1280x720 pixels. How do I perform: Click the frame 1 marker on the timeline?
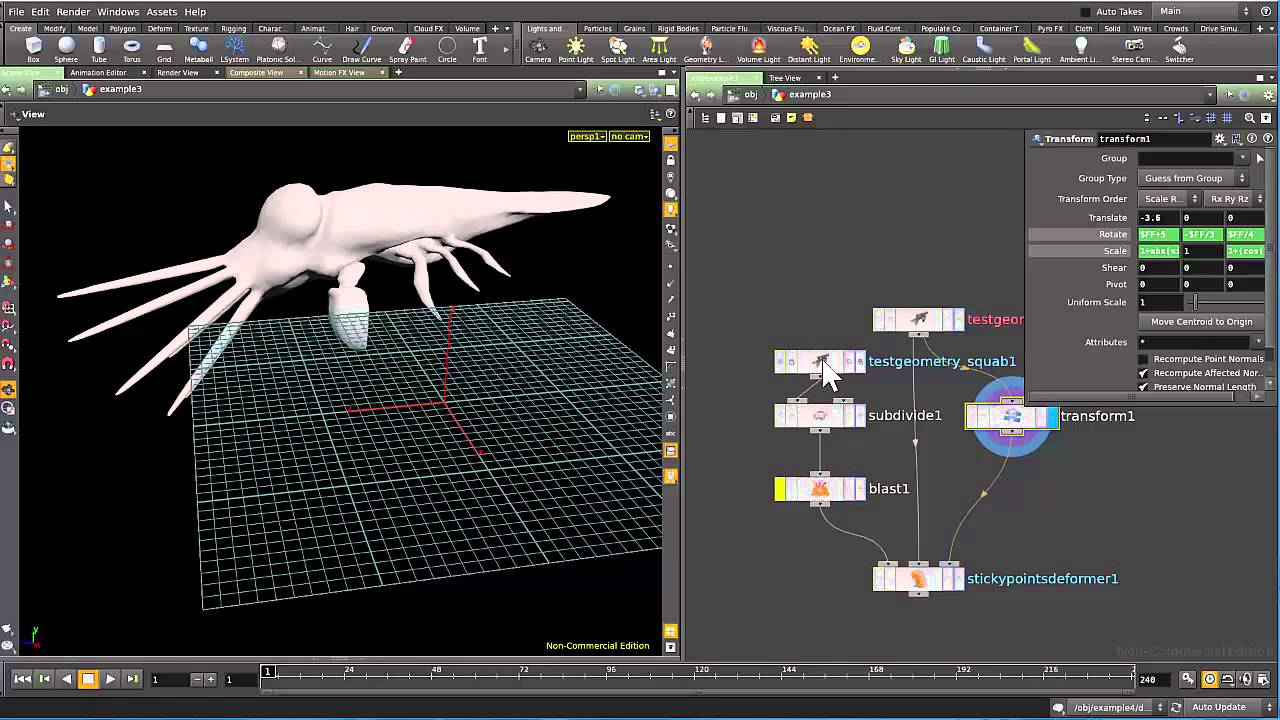[268, 672]
